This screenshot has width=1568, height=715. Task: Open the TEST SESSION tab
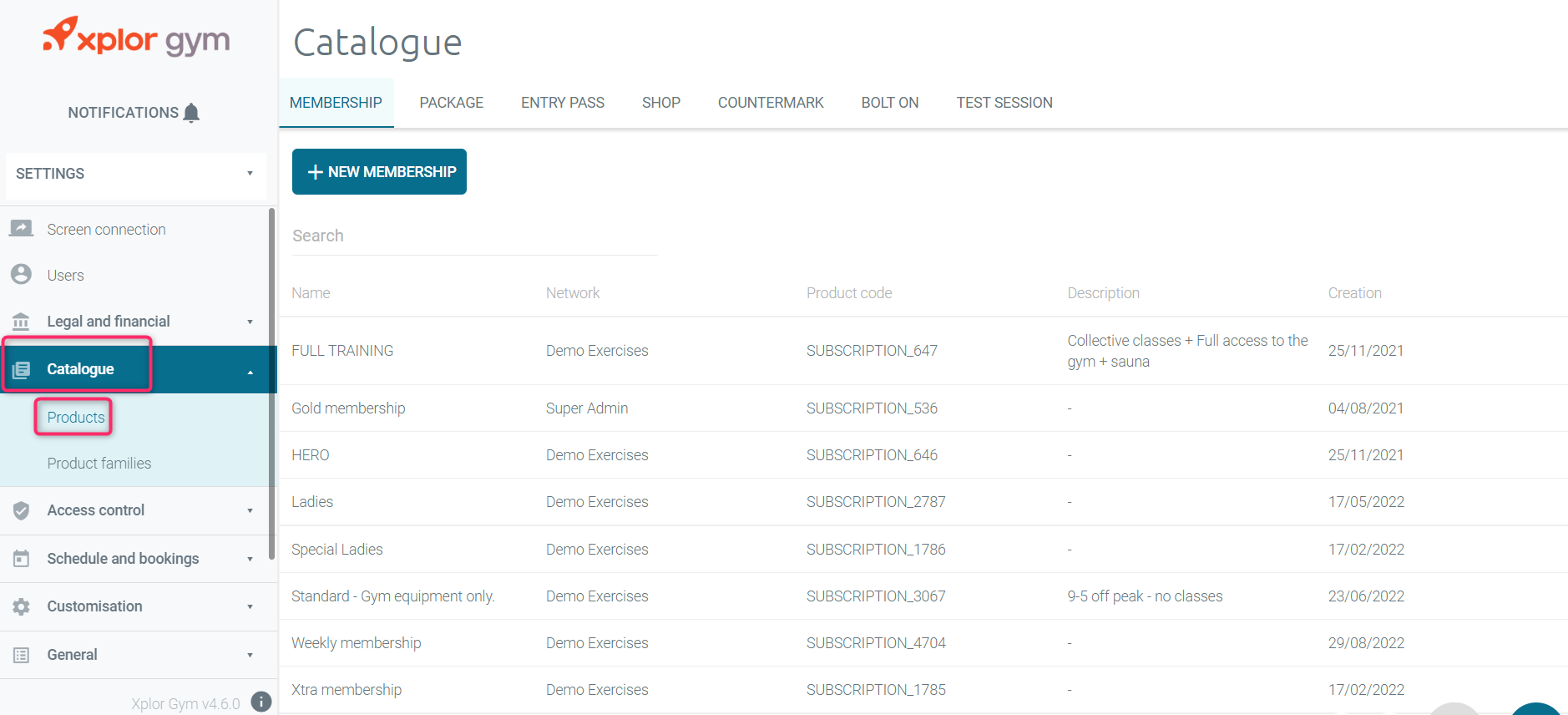click(1004, 103)
